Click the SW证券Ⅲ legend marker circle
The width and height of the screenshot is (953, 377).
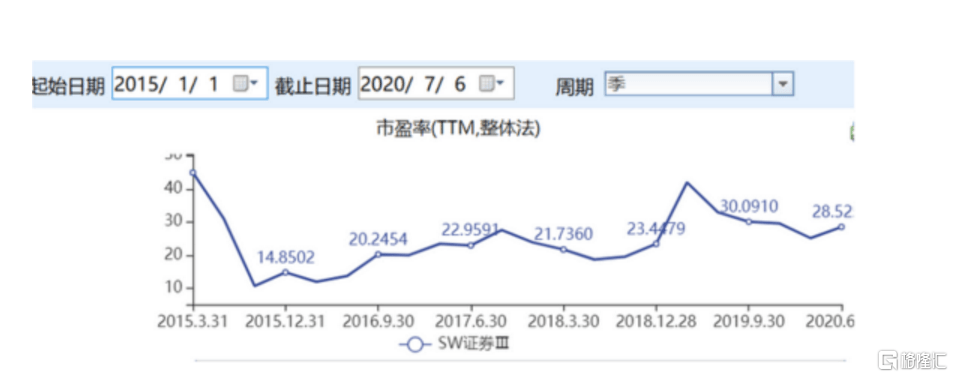click(415, 345)
